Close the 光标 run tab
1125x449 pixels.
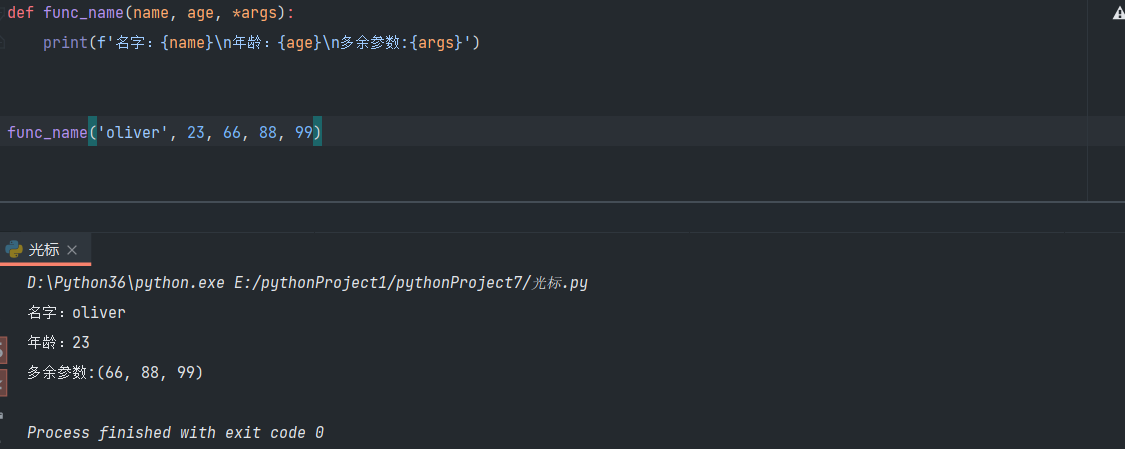click(72, 250)
